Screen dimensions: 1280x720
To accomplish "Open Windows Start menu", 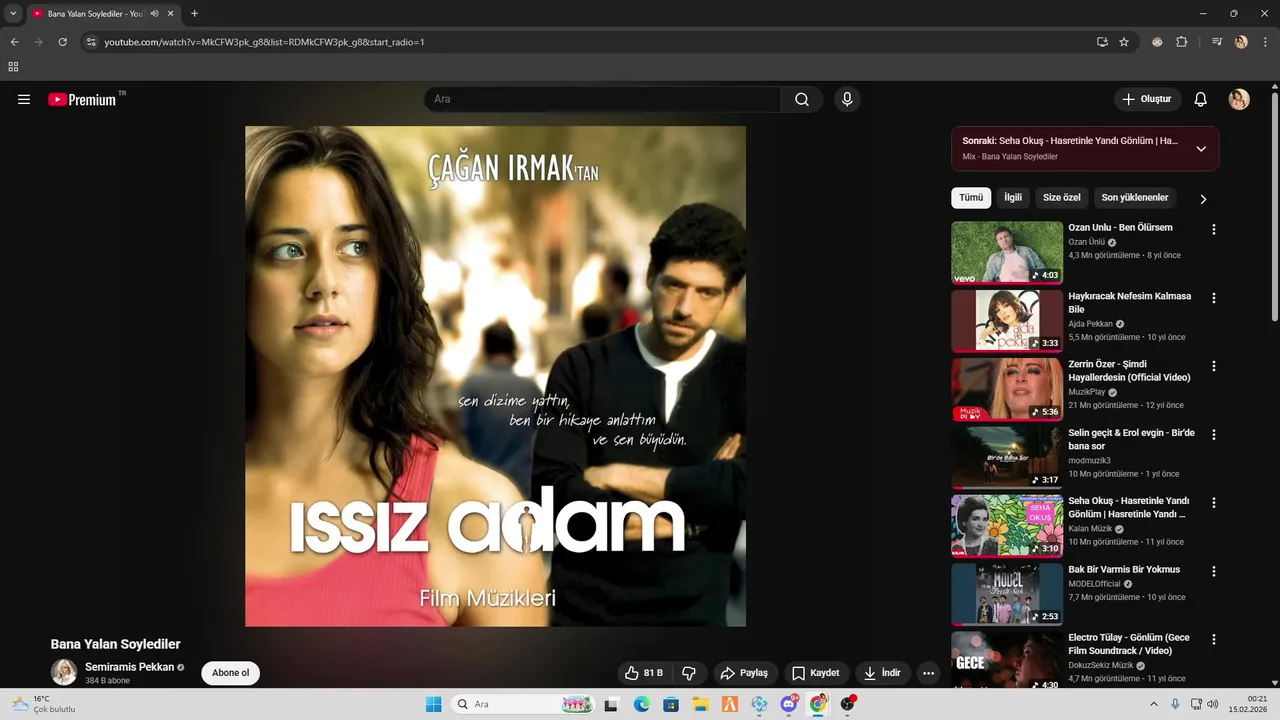I will coord(433,704).
